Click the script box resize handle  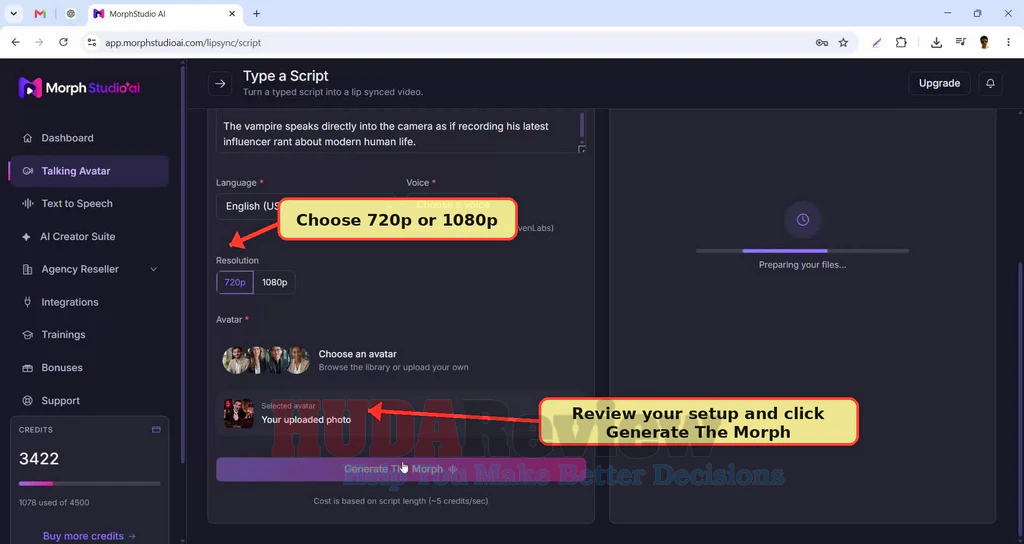point(581,149)
